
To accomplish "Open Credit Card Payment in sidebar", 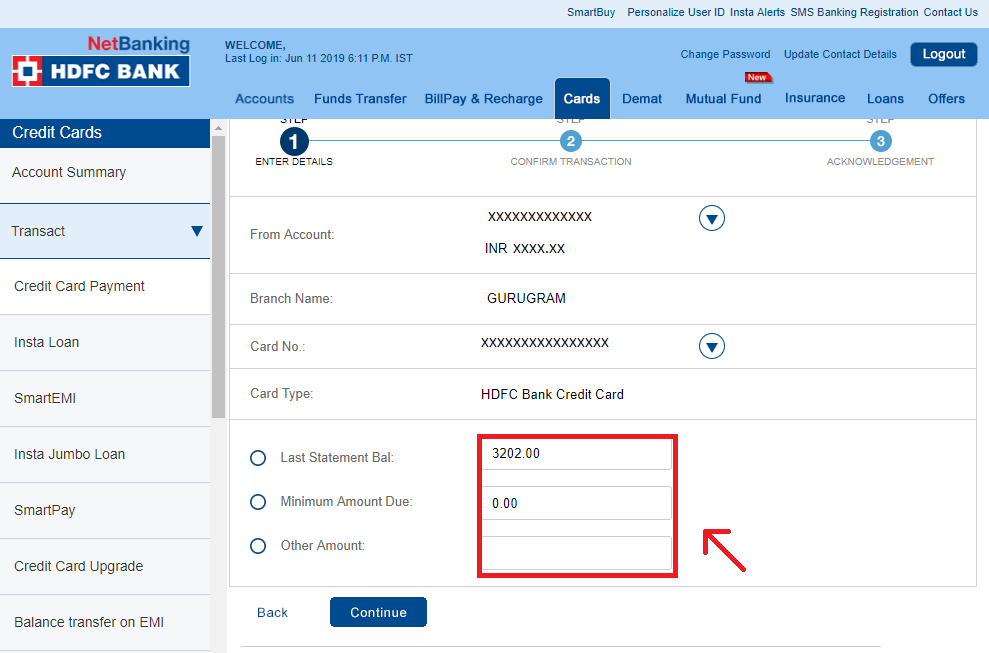I will click(105, 286).
